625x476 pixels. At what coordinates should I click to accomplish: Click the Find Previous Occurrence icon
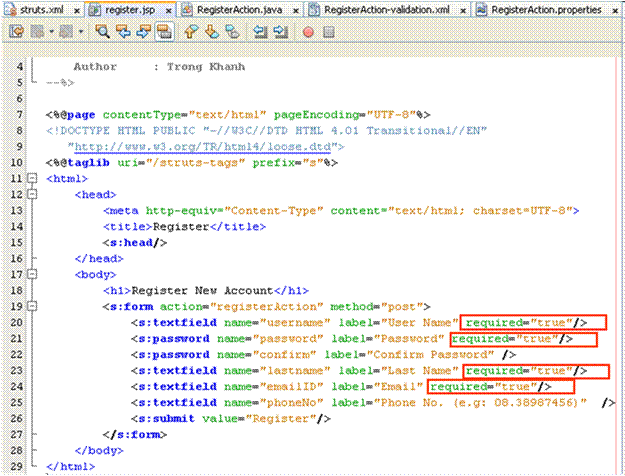tap(124, 31)
